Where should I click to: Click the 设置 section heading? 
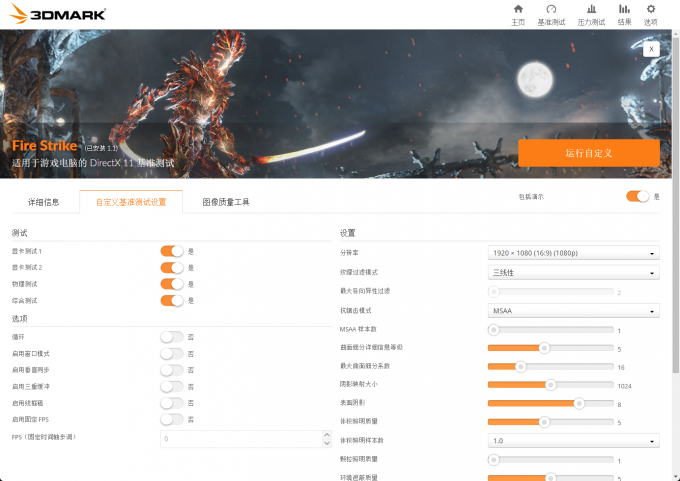click(348, 233)
